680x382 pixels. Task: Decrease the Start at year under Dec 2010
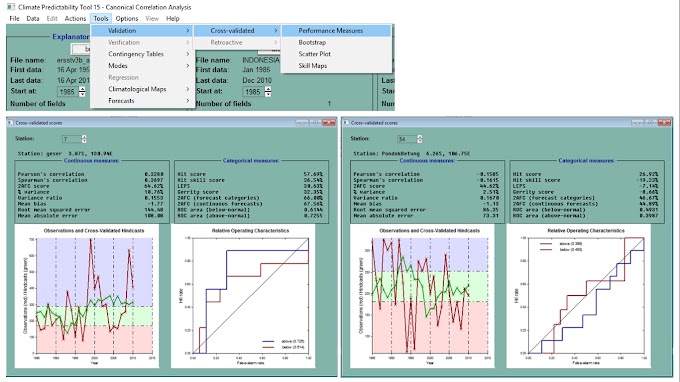click(268, 95)
